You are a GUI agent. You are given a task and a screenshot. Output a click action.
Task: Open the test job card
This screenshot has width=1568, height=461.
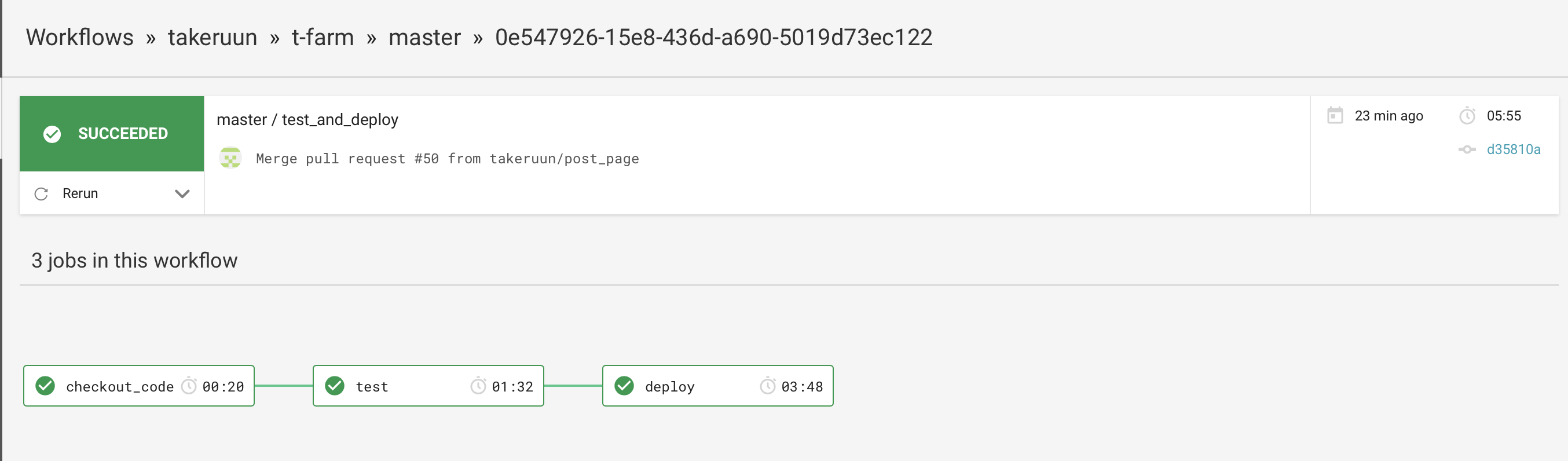coord(428,386)
